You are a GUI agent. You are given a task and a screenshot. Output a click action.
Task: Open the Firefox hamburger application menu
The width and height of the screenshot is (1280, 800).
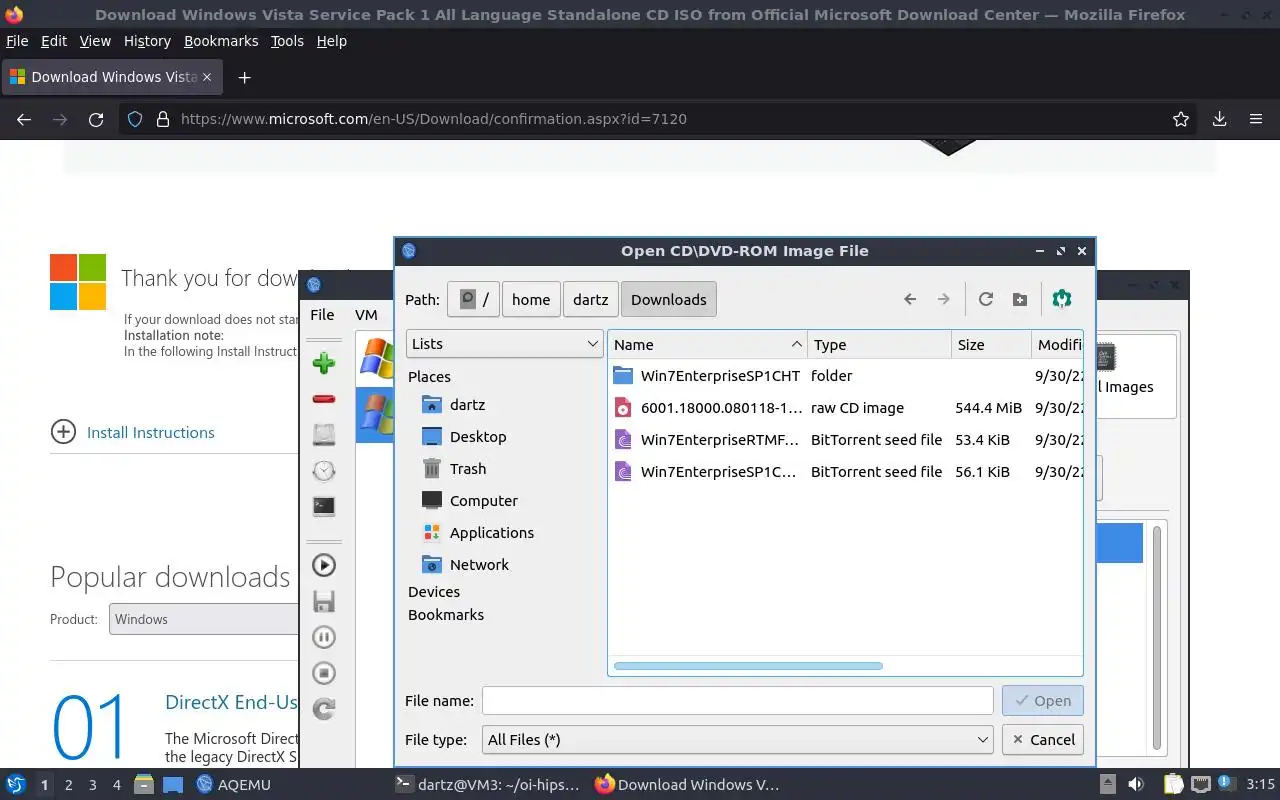tap(1256, 119)
